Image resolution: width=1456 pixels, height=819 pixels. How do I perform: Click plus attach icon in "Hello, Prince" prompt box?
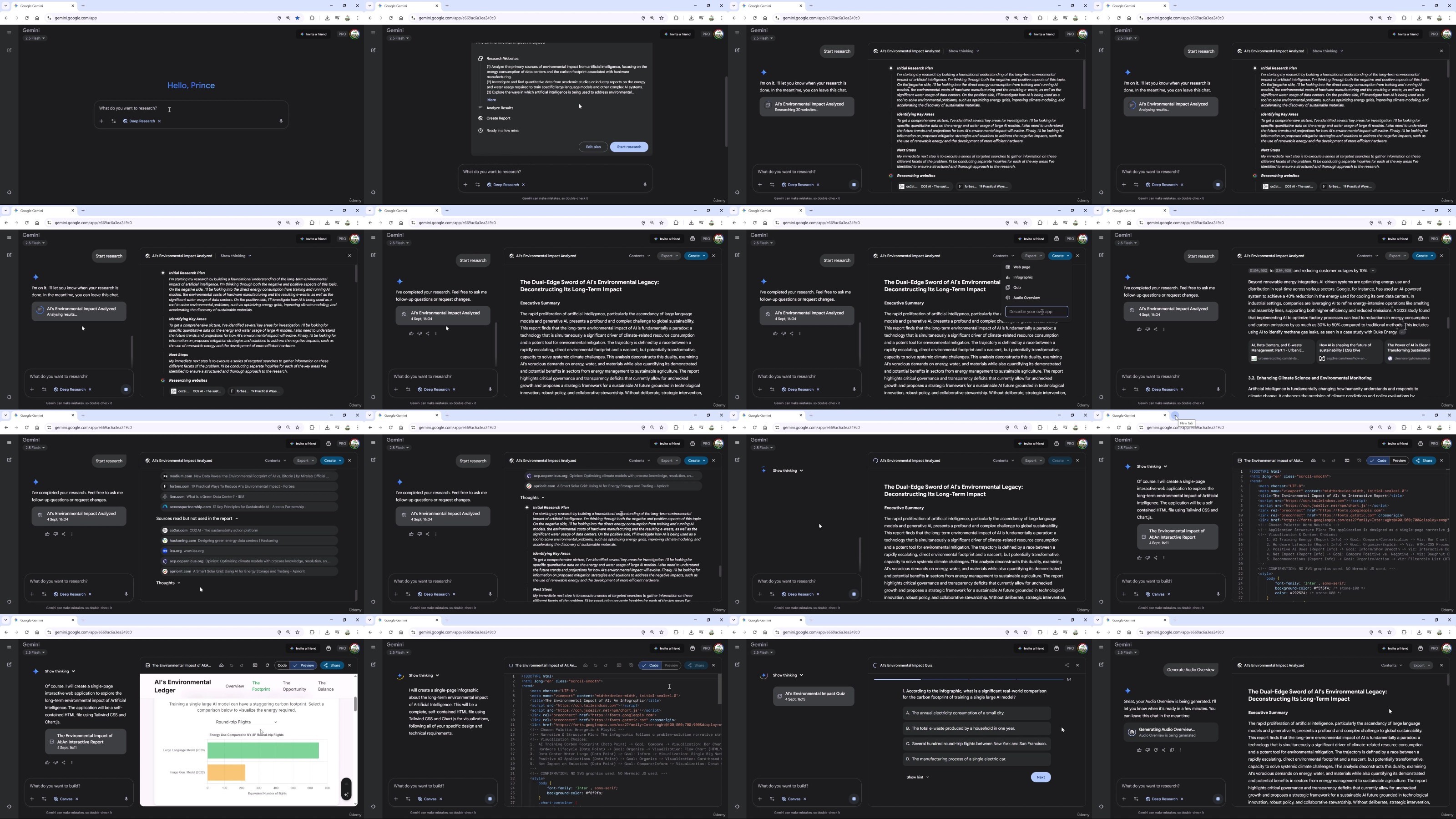(x=101, y=121)
